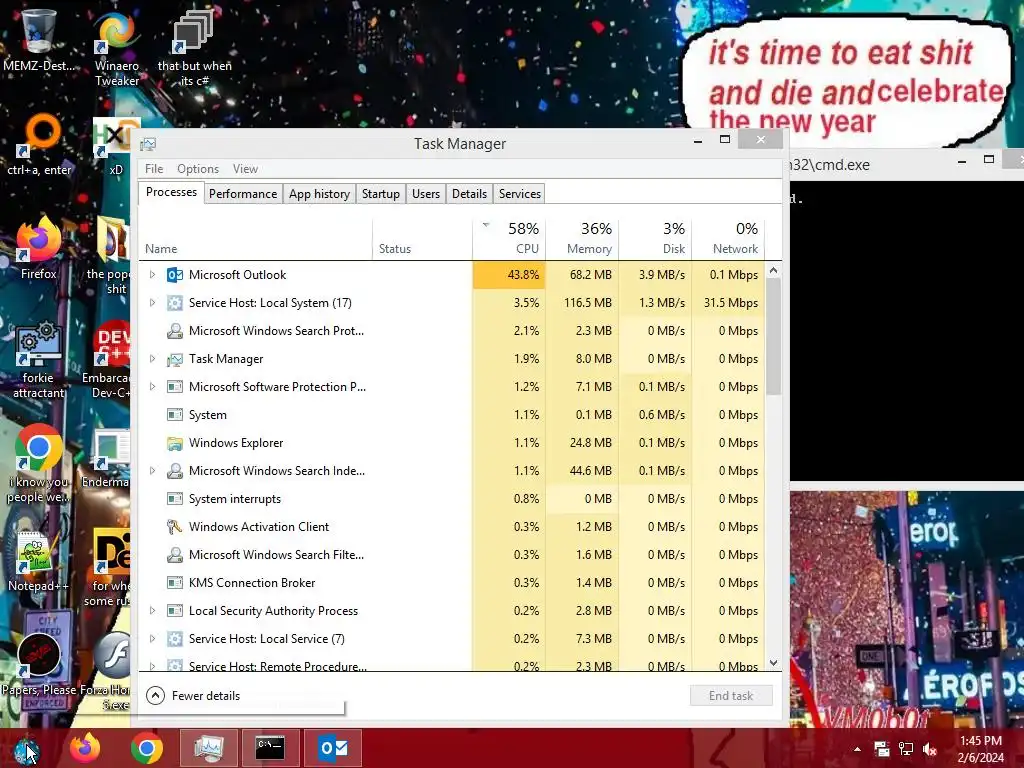Expand Microsoft Software Protection Platform row
The image size is (1024, 768).
coord(152,387)
